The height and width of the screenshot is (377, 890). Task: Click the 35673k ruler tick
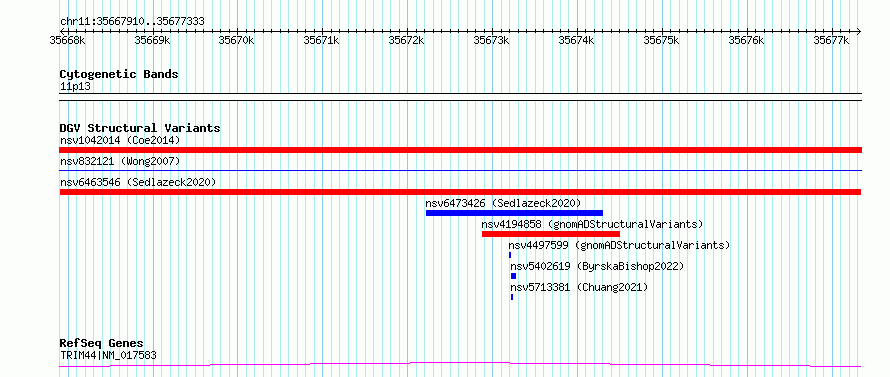492,40
